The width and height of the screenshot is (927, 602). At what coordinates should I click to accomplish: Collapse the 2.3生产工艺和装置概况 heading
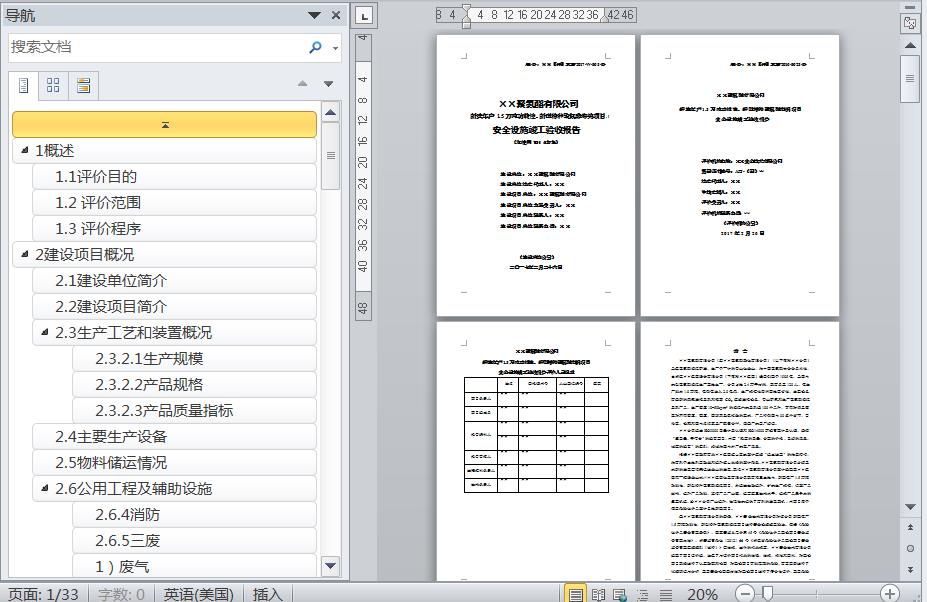click(x=44, y=332)
